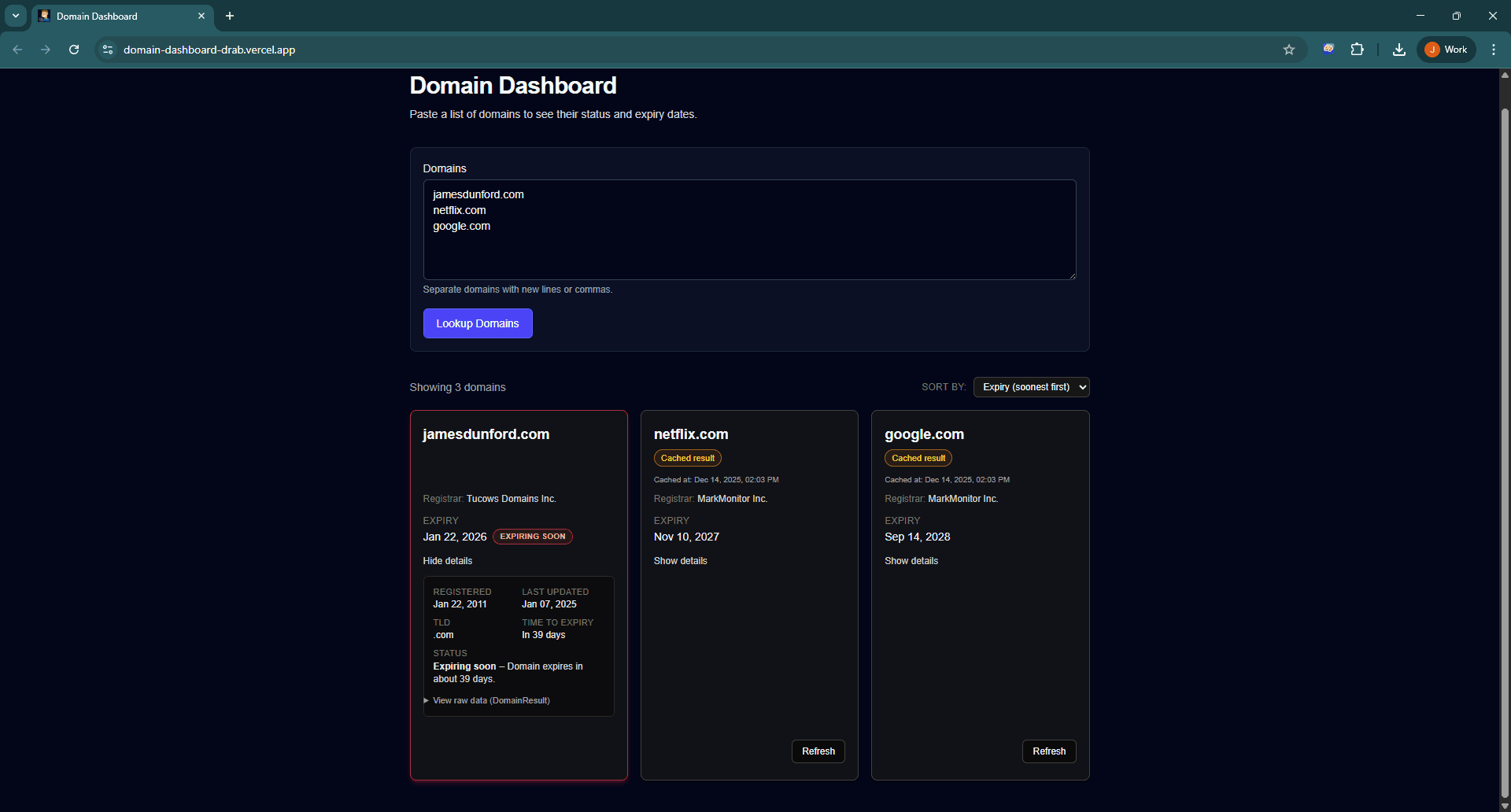Open a new browser tab
Screen dimensions: 1511x812
[x=230, y=16]
